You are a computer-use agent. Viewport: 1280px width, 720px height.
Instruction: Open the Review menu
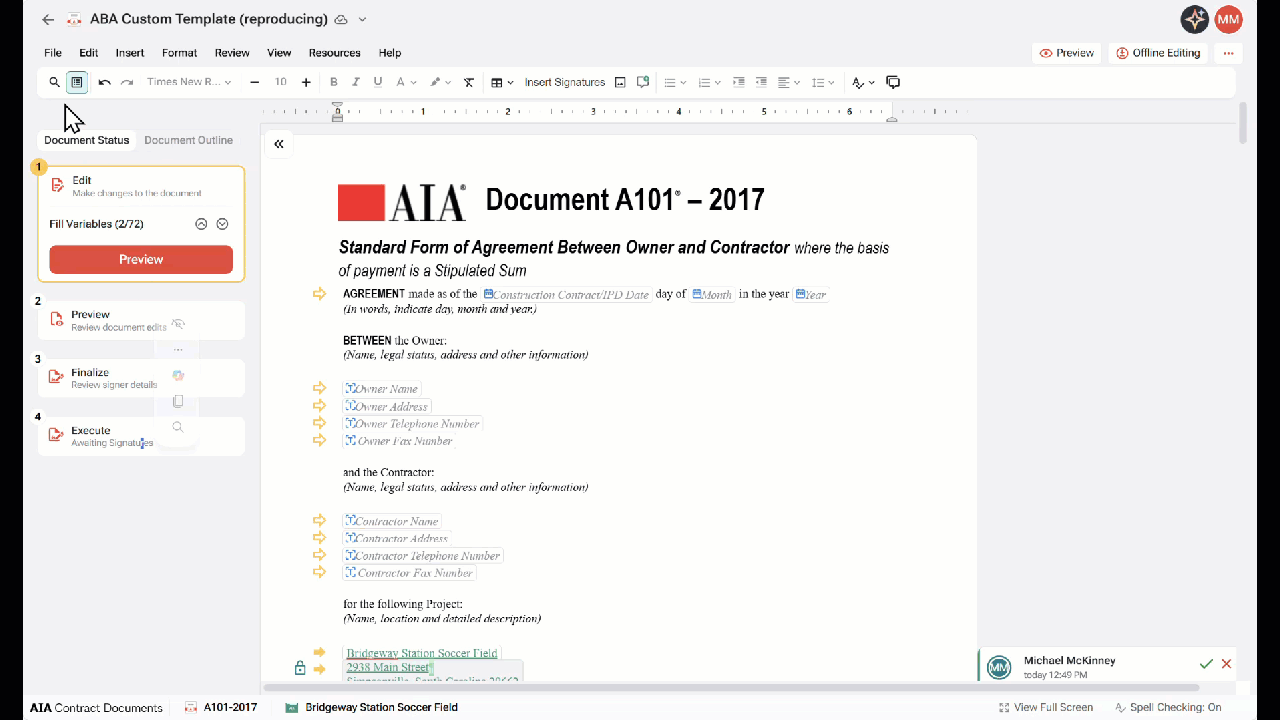(x=232, y=53)
